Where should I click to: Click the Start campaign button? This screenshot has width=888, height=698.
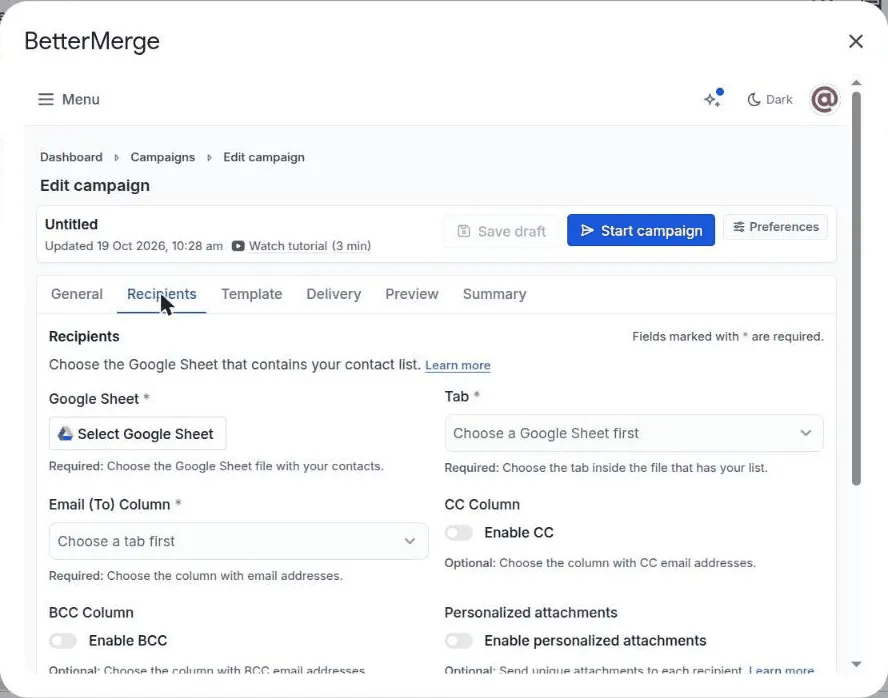click(x=641, y=230)
